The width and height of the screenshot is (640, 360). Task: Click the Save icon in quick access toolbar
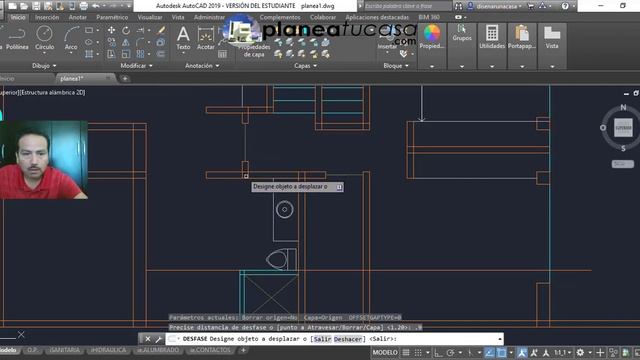36,6
